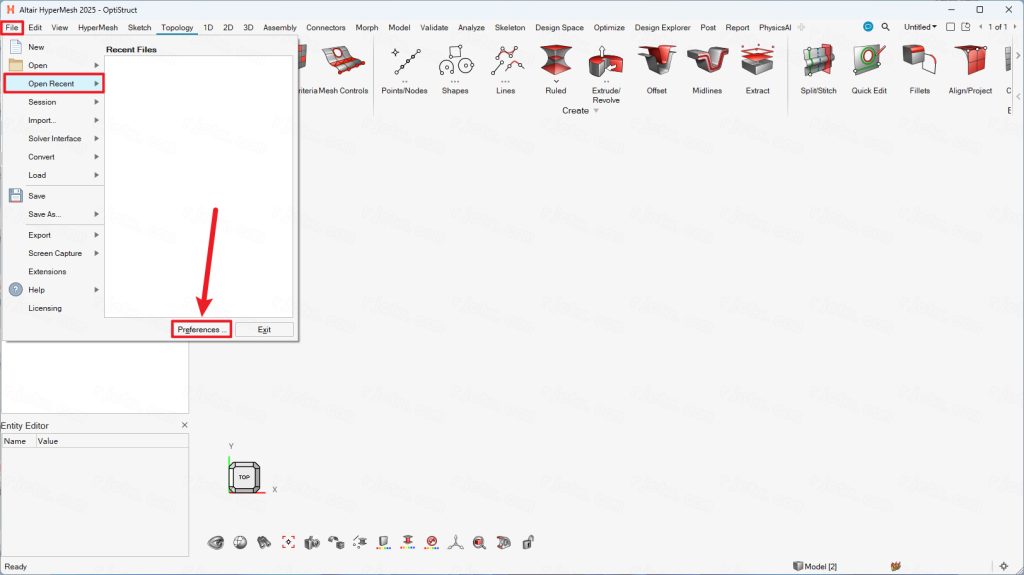Select the Points/Nodes tool

[404, 63]
